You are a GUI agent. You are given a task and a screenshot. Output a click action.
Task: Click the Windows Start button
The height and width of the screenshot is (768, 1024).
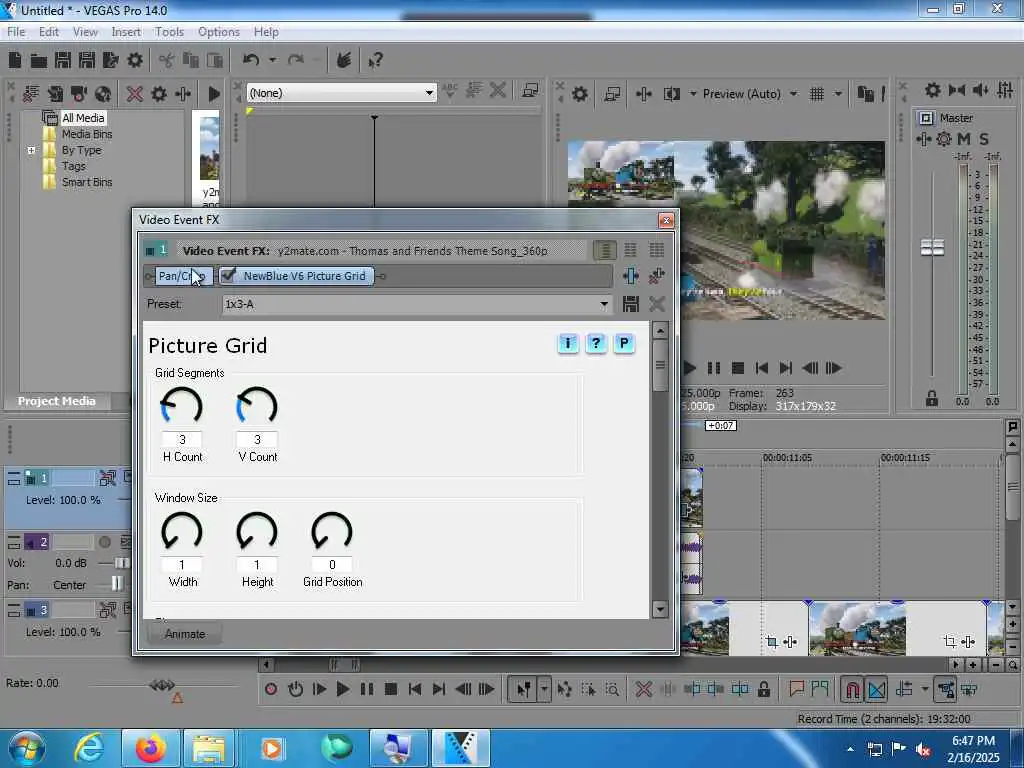27,748
